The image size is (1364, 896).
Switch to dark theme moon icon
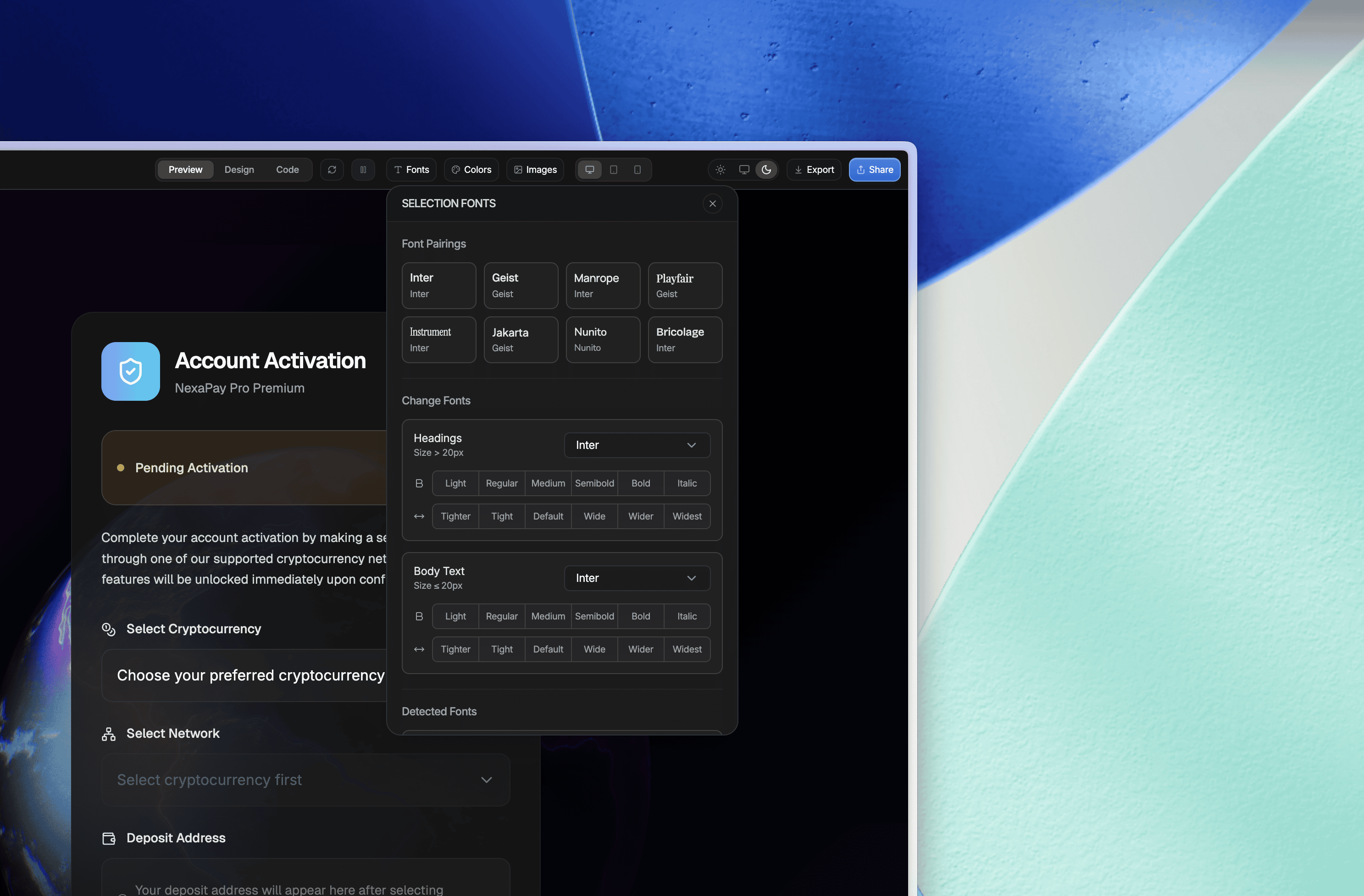[x=766, y=170]
